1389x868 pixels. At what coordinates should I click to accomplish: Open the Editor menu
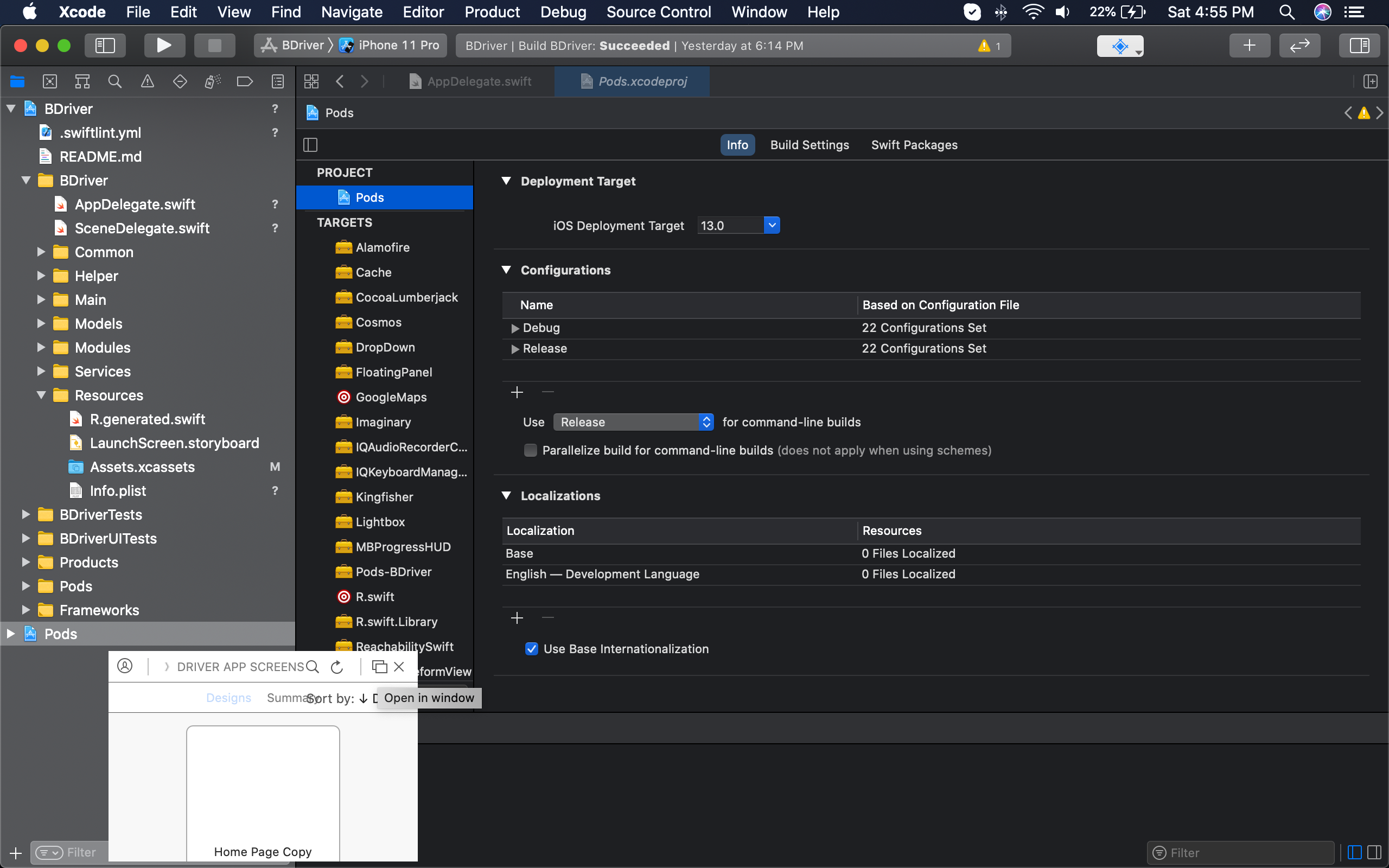coord(423,12)
